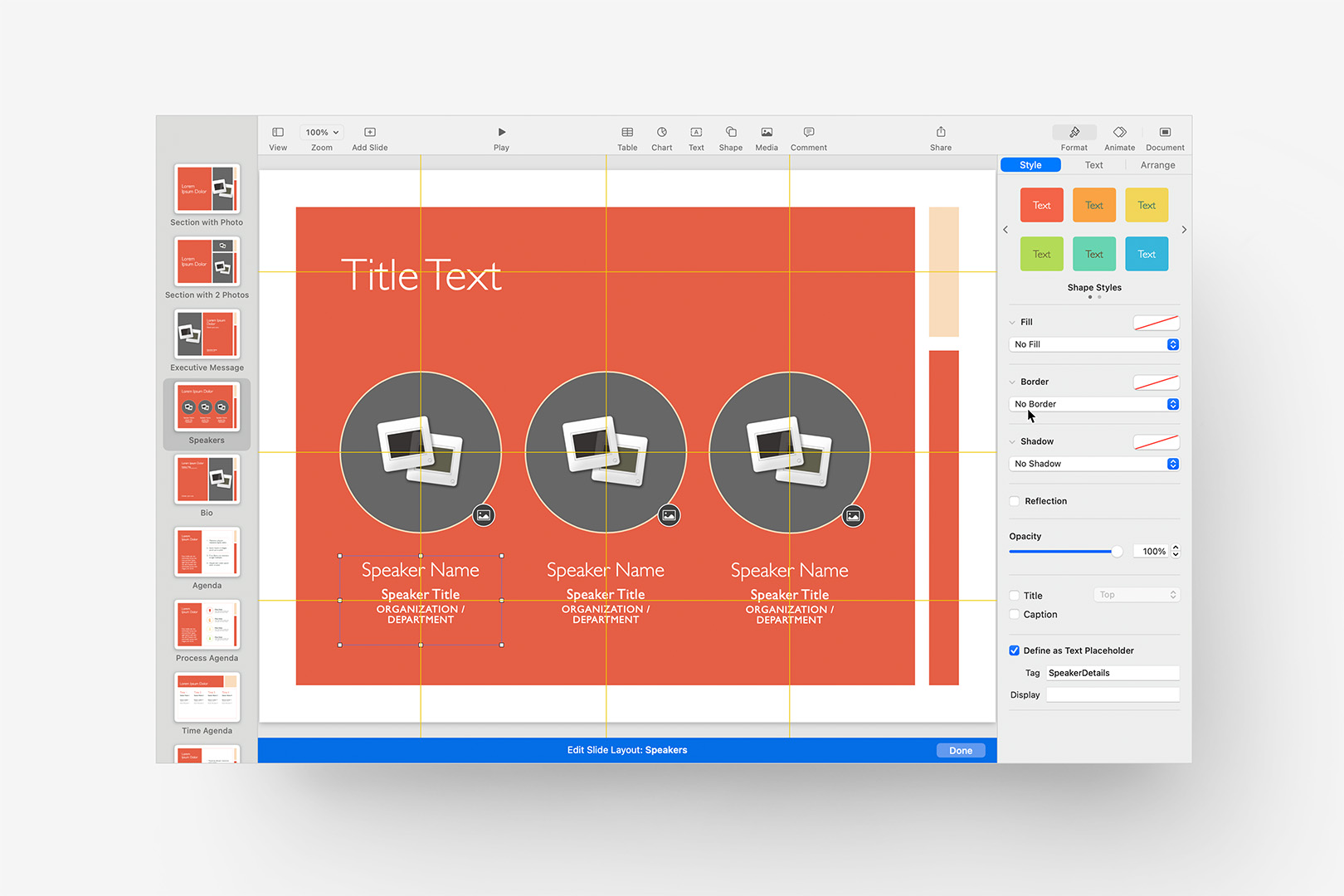Image resolution: width=1344 pixels, height=896 pixels.
Task: Open the Document inspector
Action: (1165, 137)
